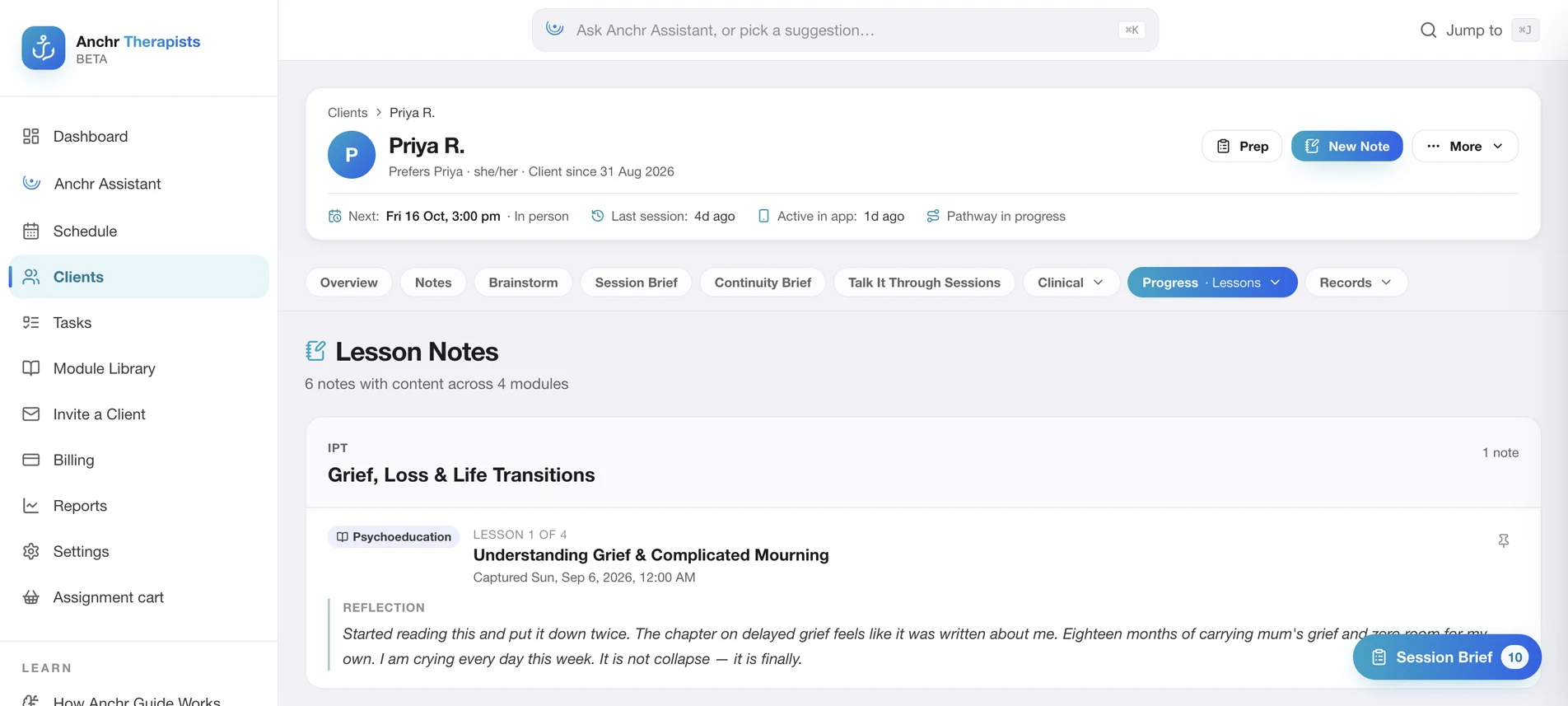The height and width of the screenshot is (706, 1568).
Task: Focus the Ask Anchr Assistant input
Action: coord(845,30)
